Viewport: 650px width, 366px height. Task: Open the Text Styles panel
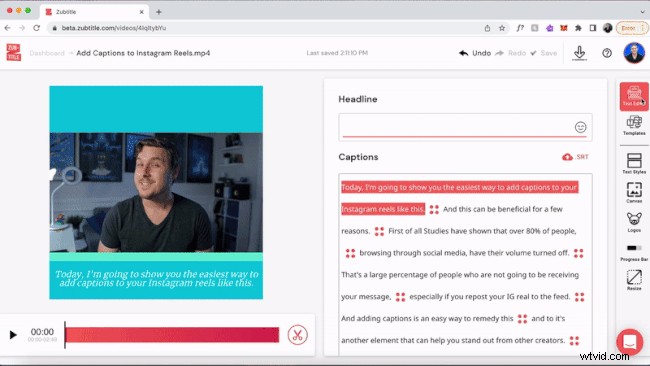tap(634, 163)
